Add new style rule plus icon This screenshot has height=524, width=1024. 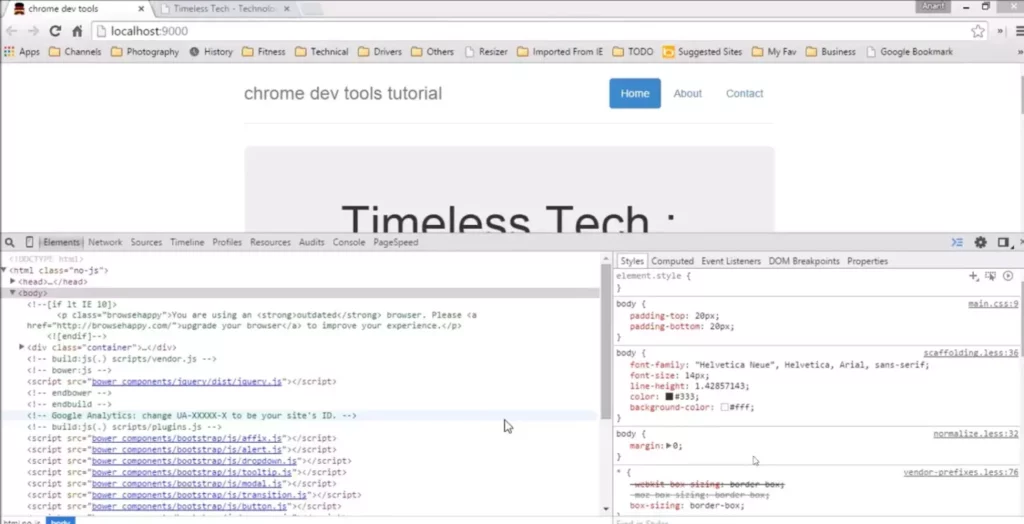click(973, 276)
